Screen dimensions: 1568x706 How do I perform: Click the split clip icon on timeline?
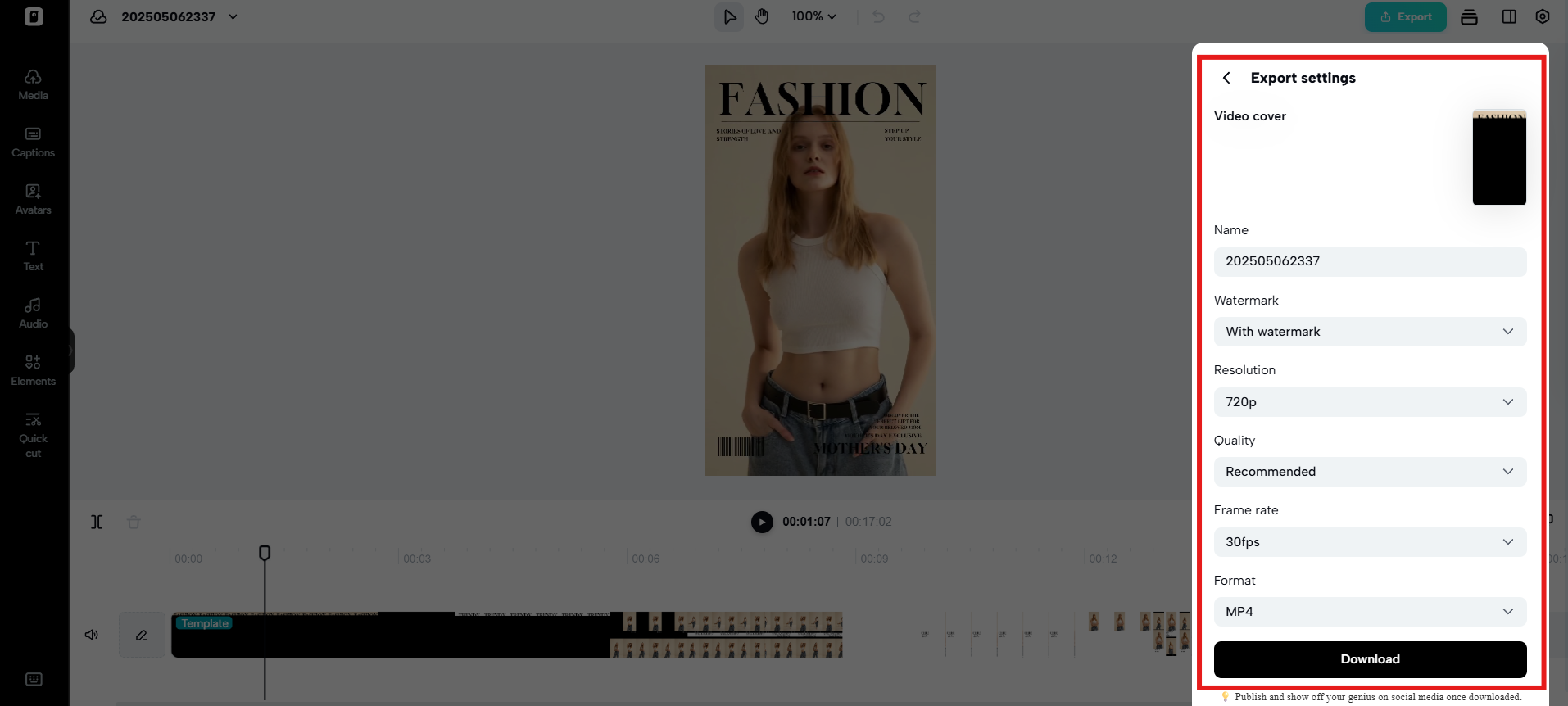pyautogui.click(x=97, y=523)
